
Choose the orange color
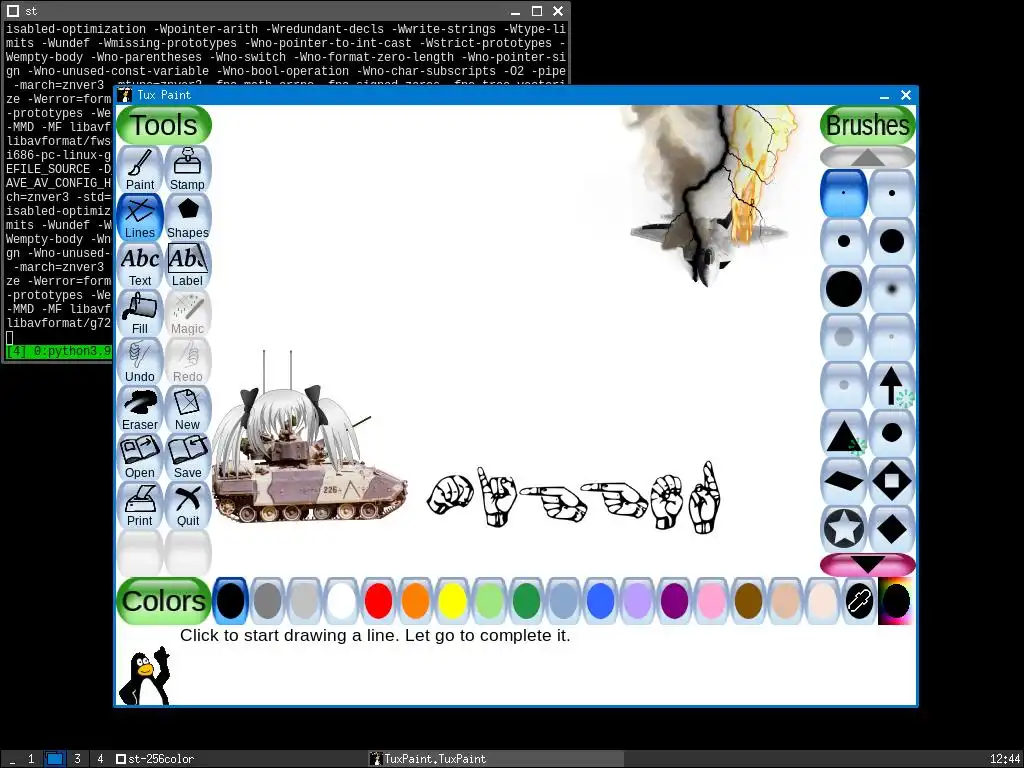[415, 601]
